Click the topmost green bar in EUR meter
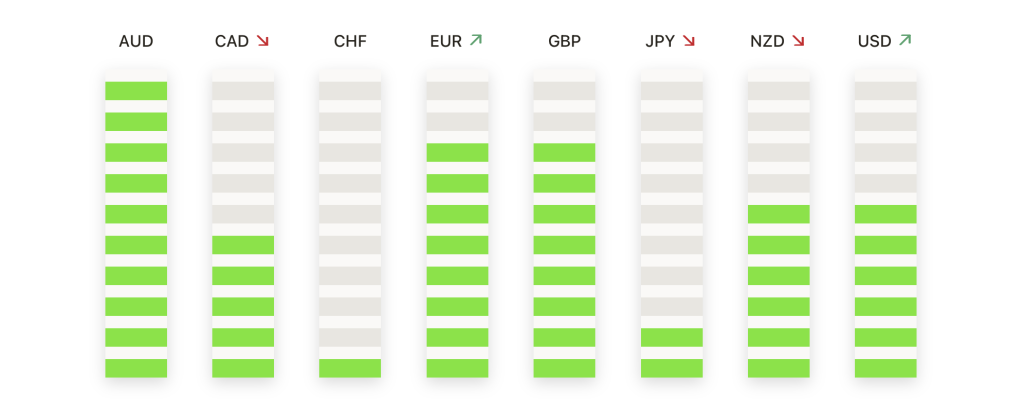Viewport: 1024px width, 413px height. tap(457, 152)
